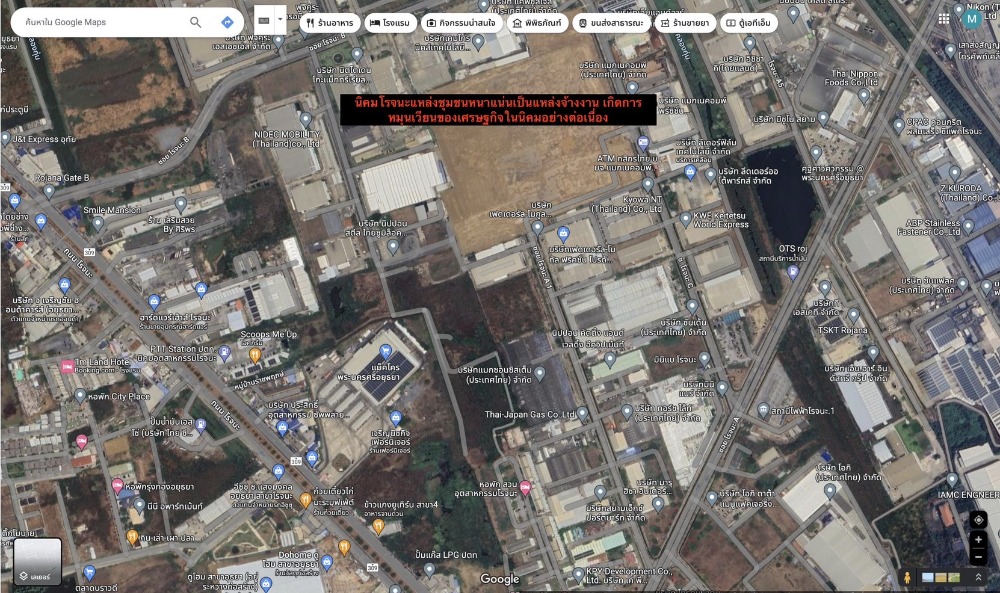Open the Google apps grid
This screenshot has width=1000, height=593.
[944, 18]
